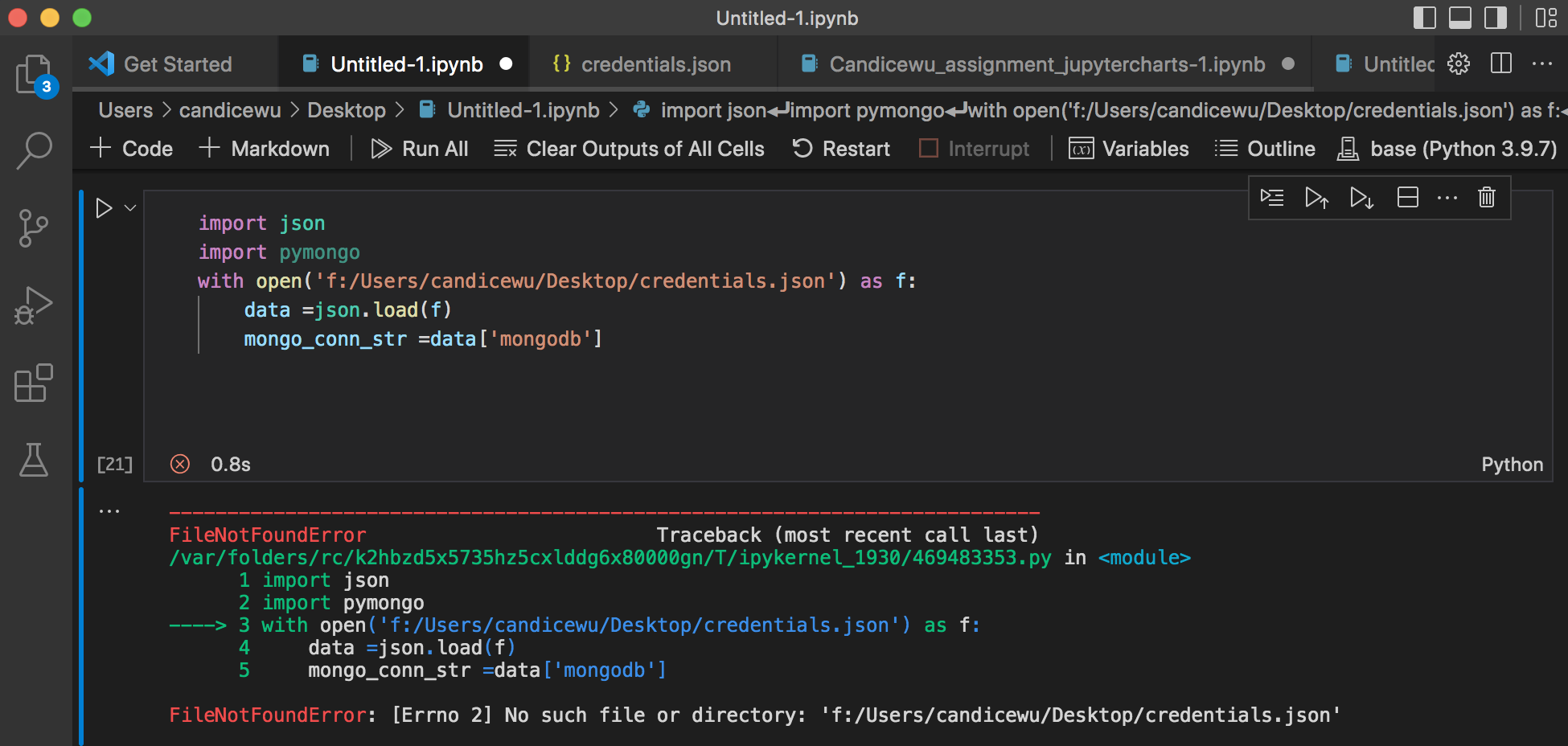Split cell icon in cell toolbar

1408,198
